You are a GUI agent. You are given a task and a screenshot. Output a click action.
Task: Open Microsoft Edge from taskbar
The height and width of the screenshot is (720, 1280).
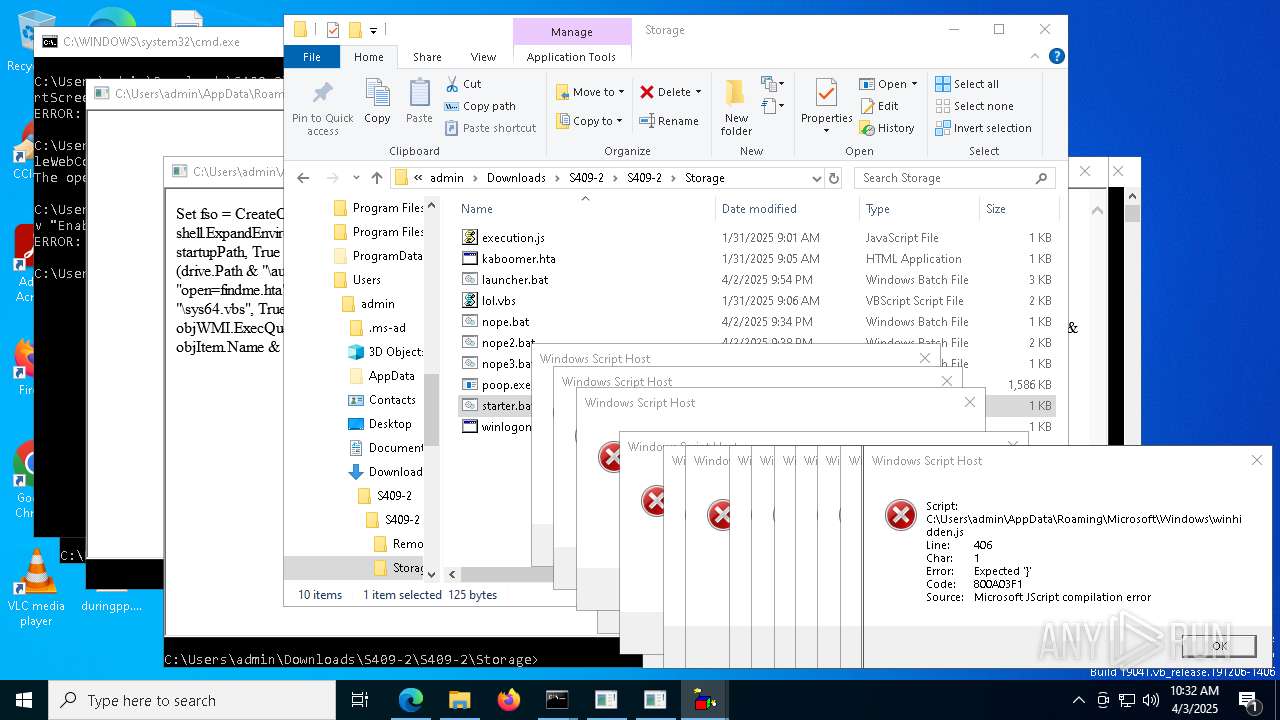411,700
